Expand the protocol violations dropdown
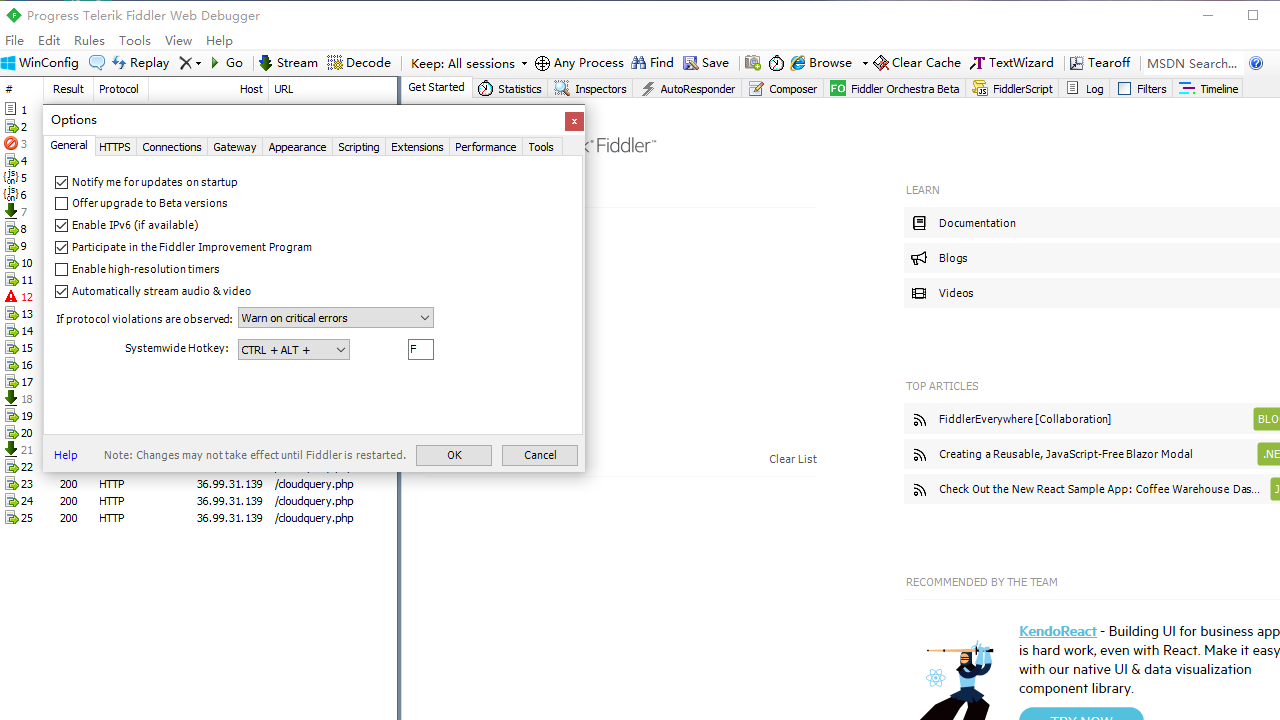 point(336,318)
